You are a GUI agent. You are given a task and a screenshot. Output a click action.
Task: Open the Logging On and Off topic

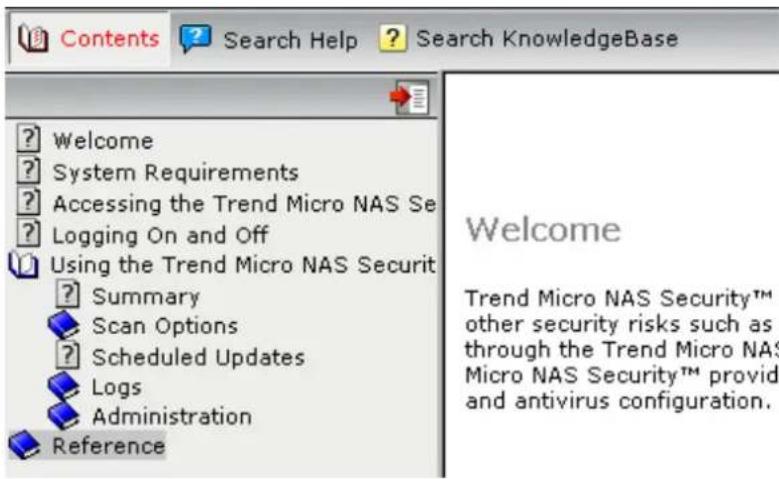tap(160, 236)
